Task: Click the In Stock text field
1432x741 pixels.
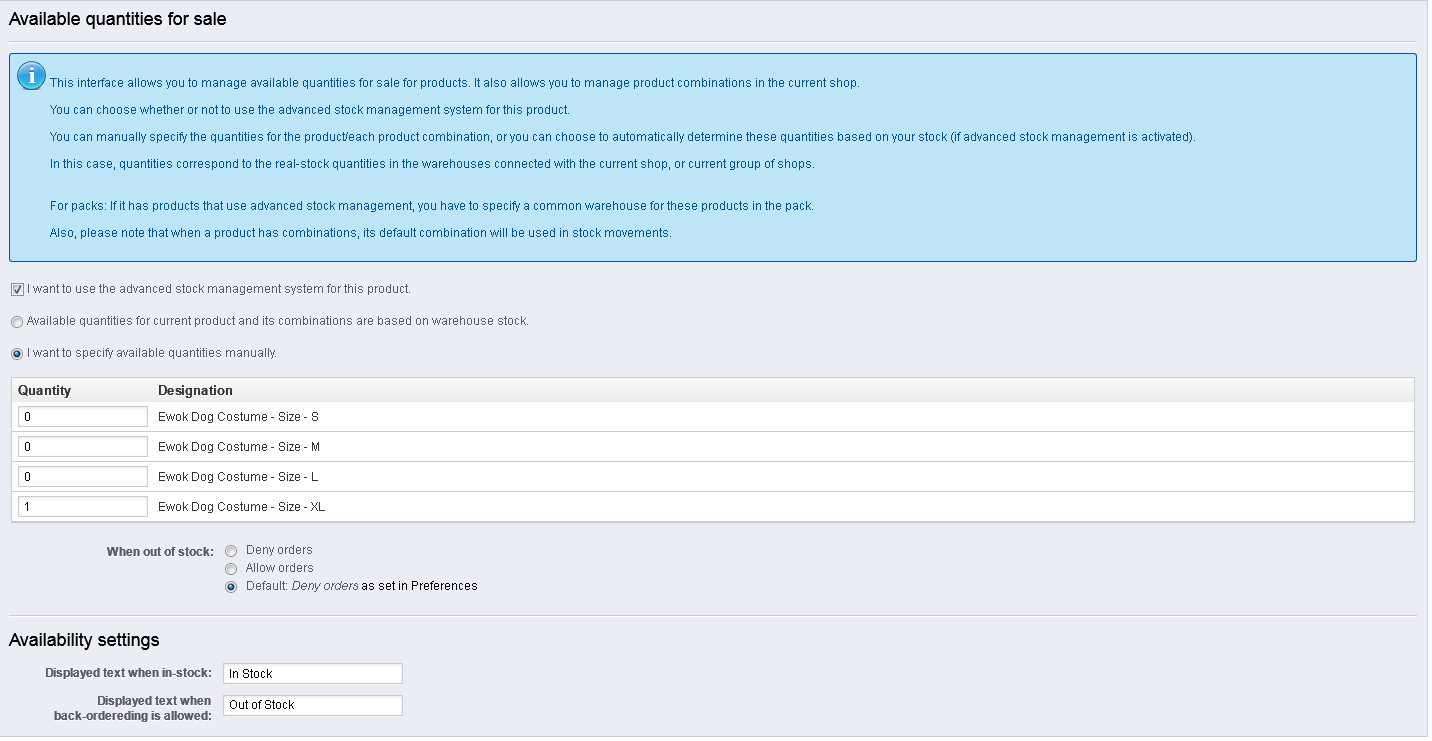Action: 313,674
